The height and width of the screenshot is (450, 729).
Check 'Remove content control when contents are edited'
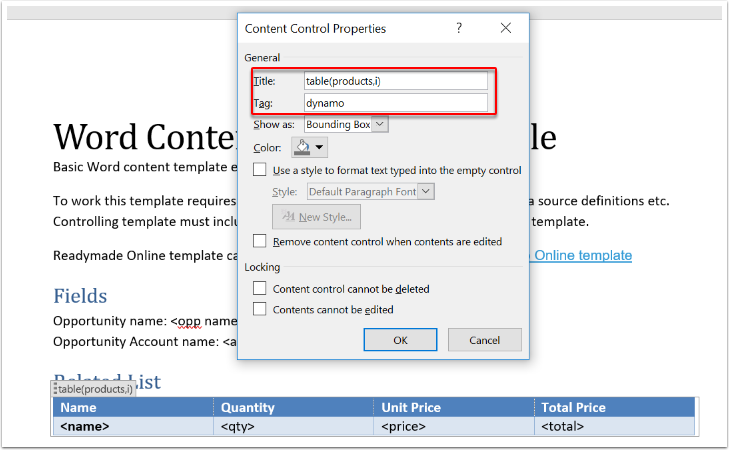pos(260,241)
